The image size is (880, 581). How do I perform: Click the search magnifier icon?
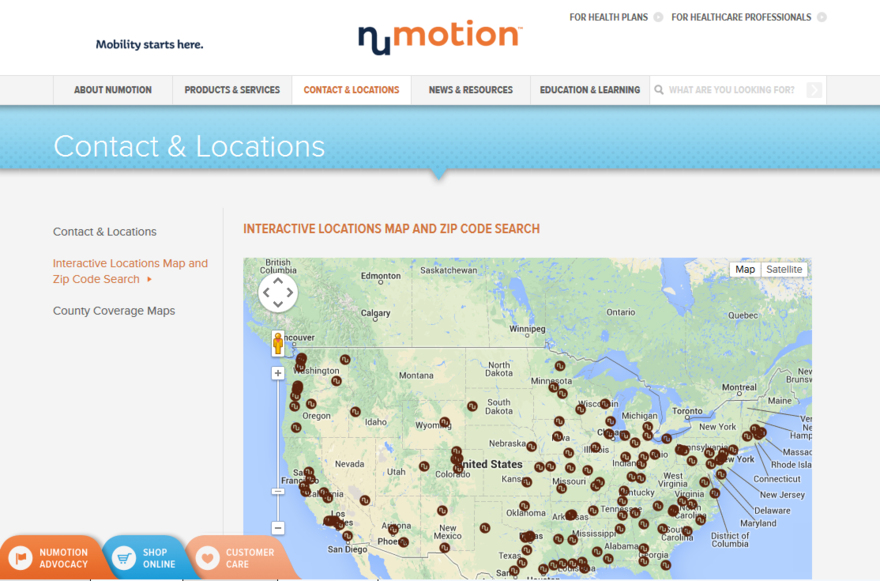[659, 90]
